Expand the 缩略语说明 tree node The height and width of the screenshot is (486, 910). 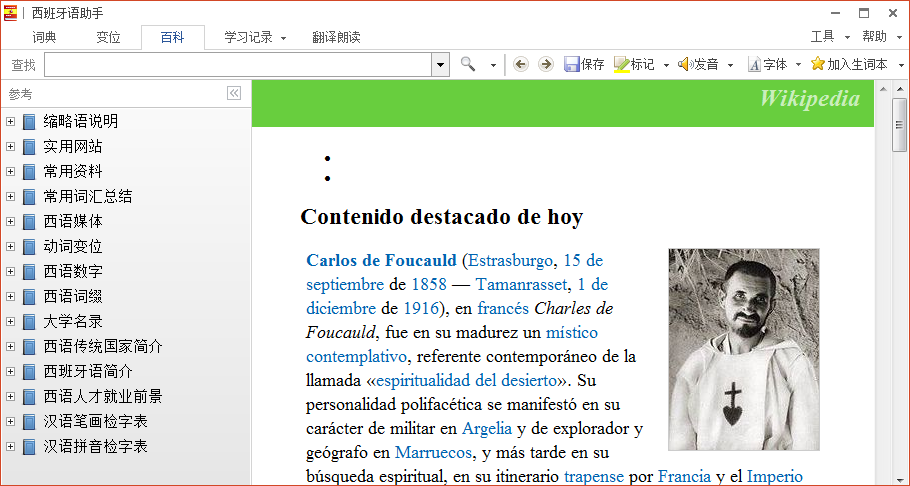click(10, 121)
